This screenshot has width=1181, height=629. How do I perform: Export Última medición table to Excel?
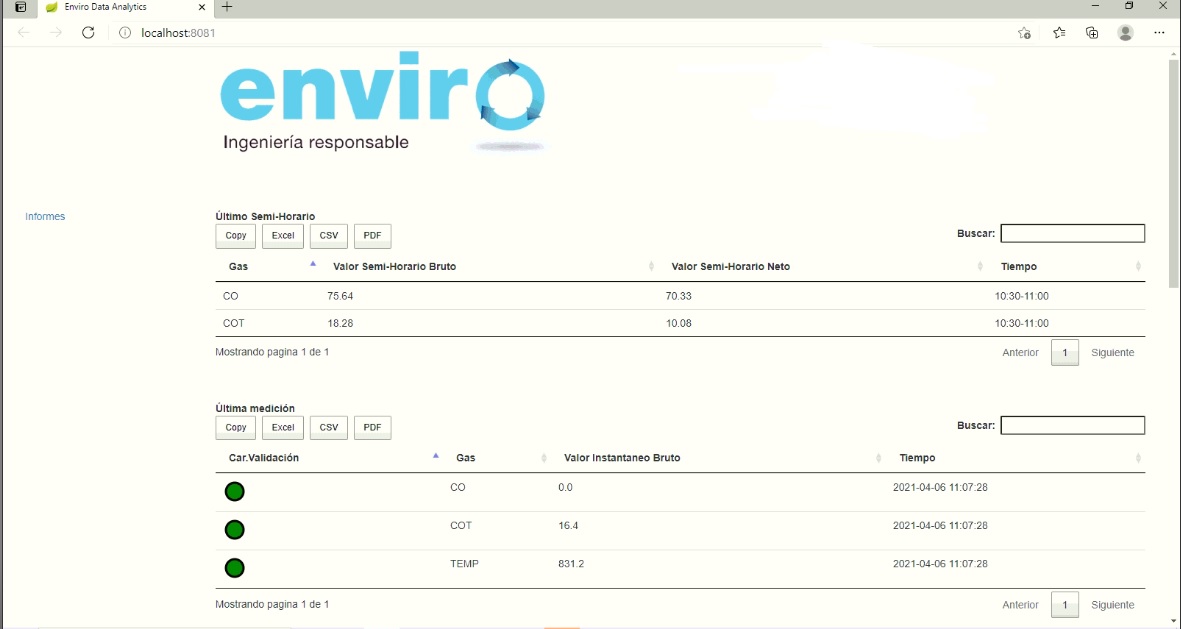tap(282, 427)
